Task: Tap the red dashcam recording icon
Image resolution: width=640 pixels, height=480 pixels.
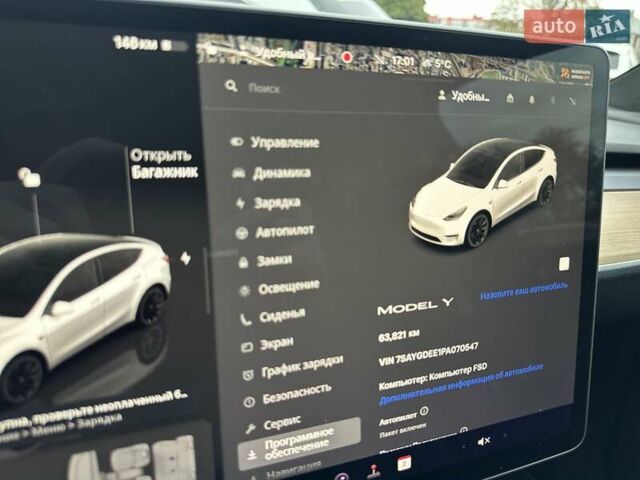Action: tap(347, 58)
